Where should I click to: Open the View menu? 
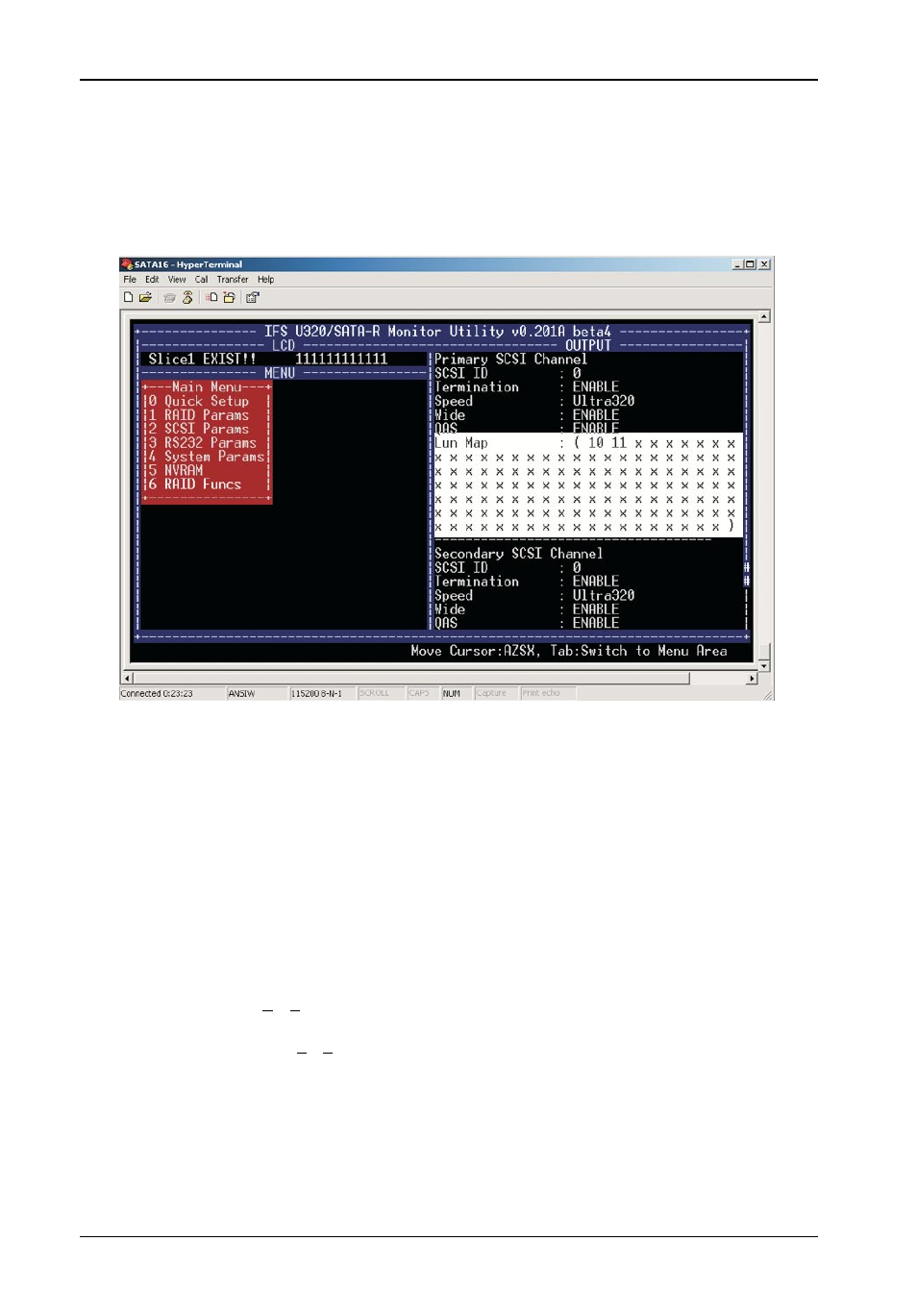177,280
